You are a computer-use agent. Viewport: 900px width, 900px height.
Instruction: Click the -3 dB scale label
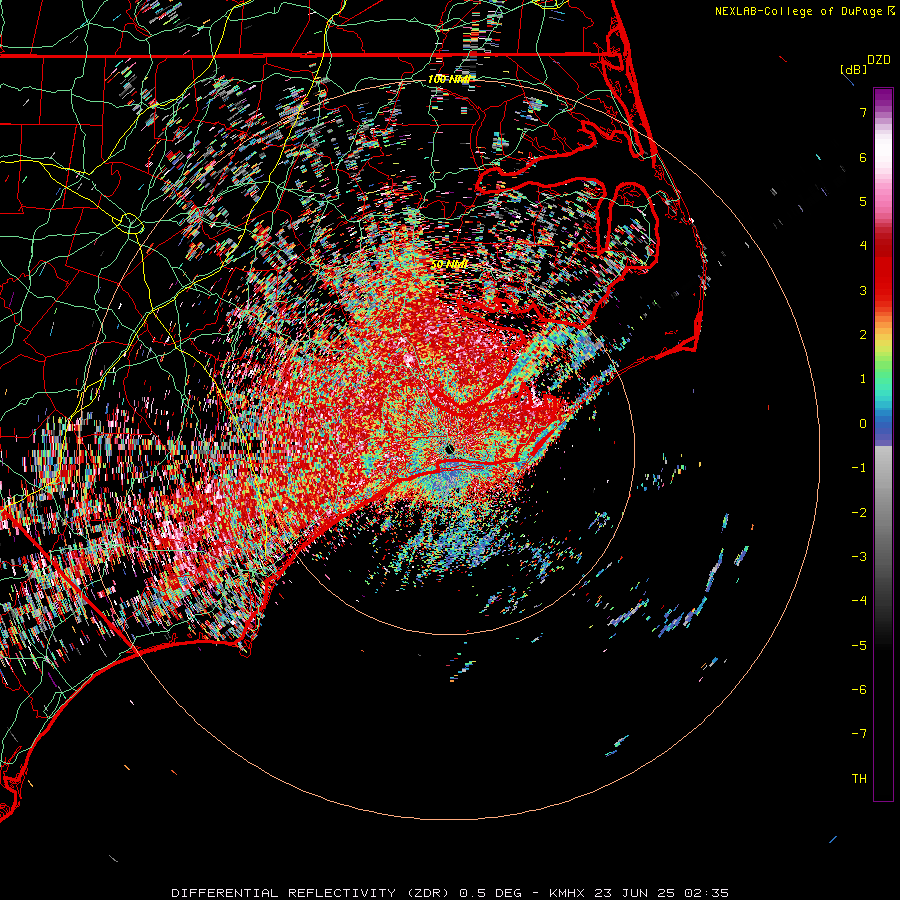click(859, 557)
